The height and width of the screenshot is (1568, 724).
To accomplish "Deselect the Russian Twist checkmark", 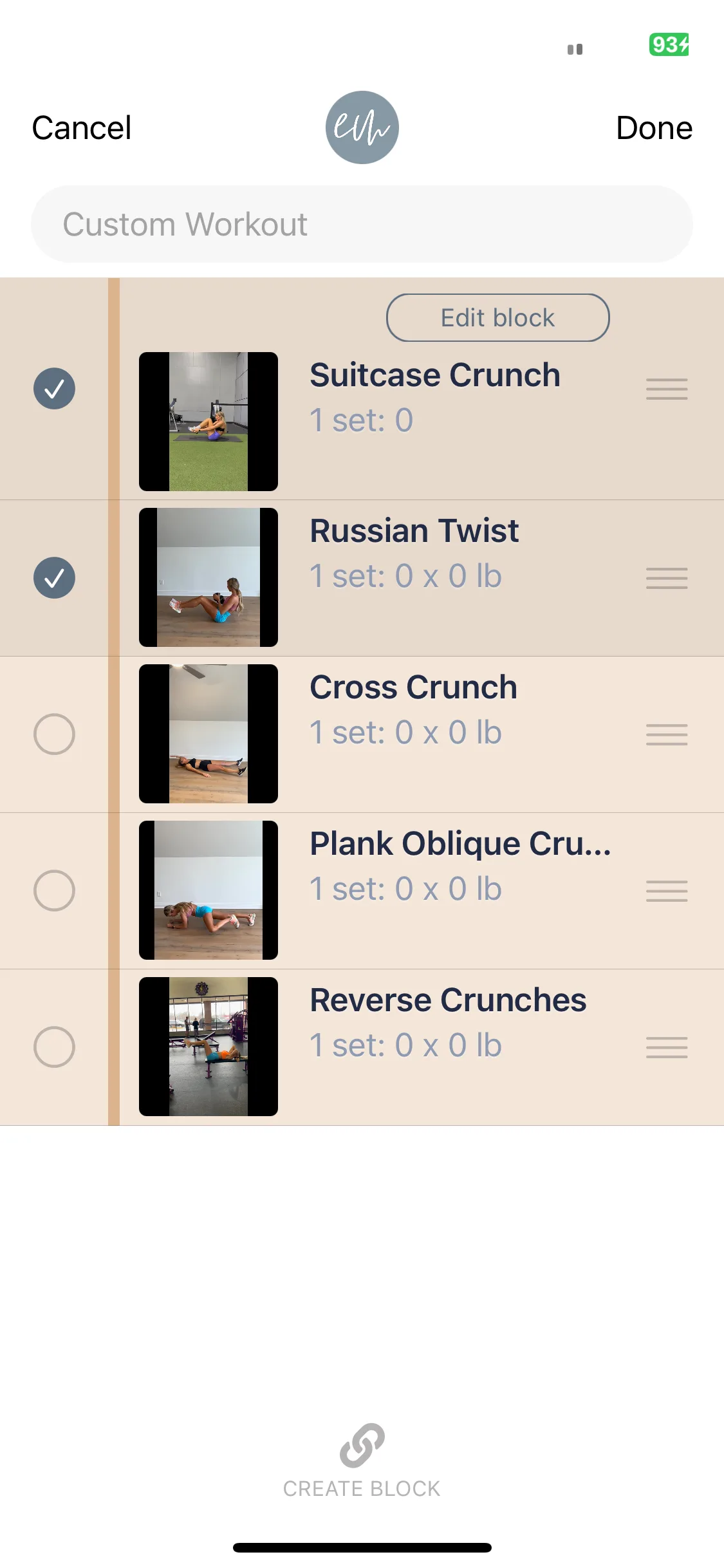I will (x=54, y=577).
